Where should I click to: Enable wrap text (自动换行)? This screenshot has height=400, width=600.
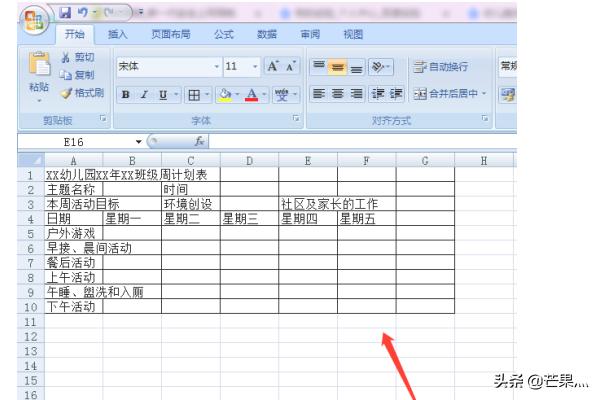pos(441,67)
